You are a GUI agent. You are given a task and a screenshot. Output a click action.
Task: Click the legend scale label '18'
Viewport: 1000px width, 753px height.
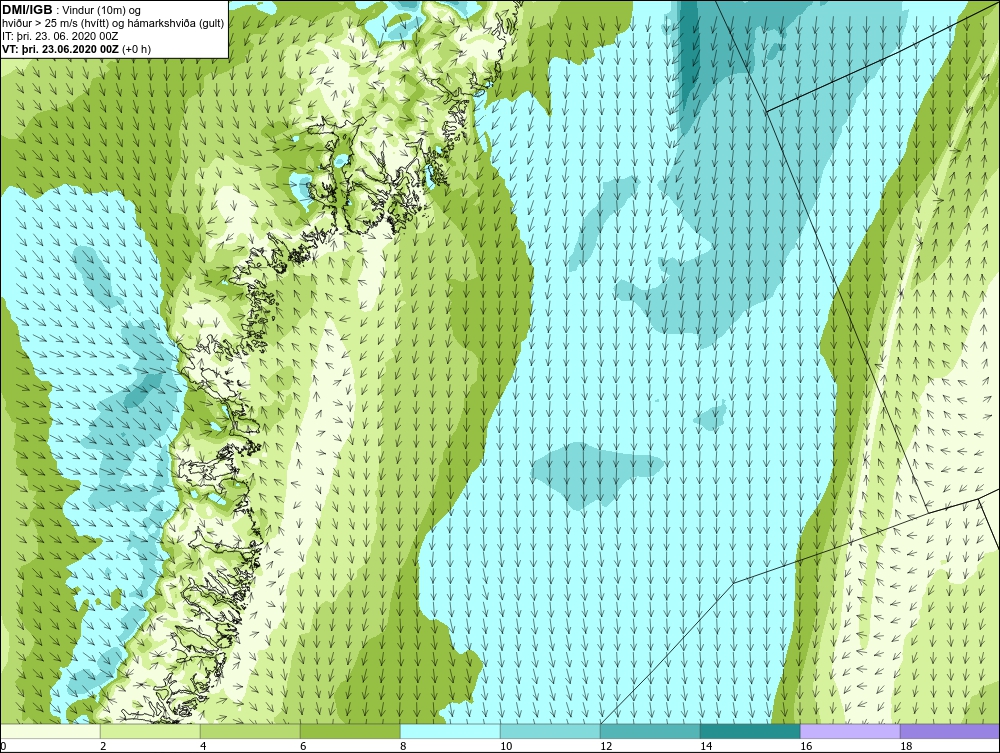click(x=906, y=746)
